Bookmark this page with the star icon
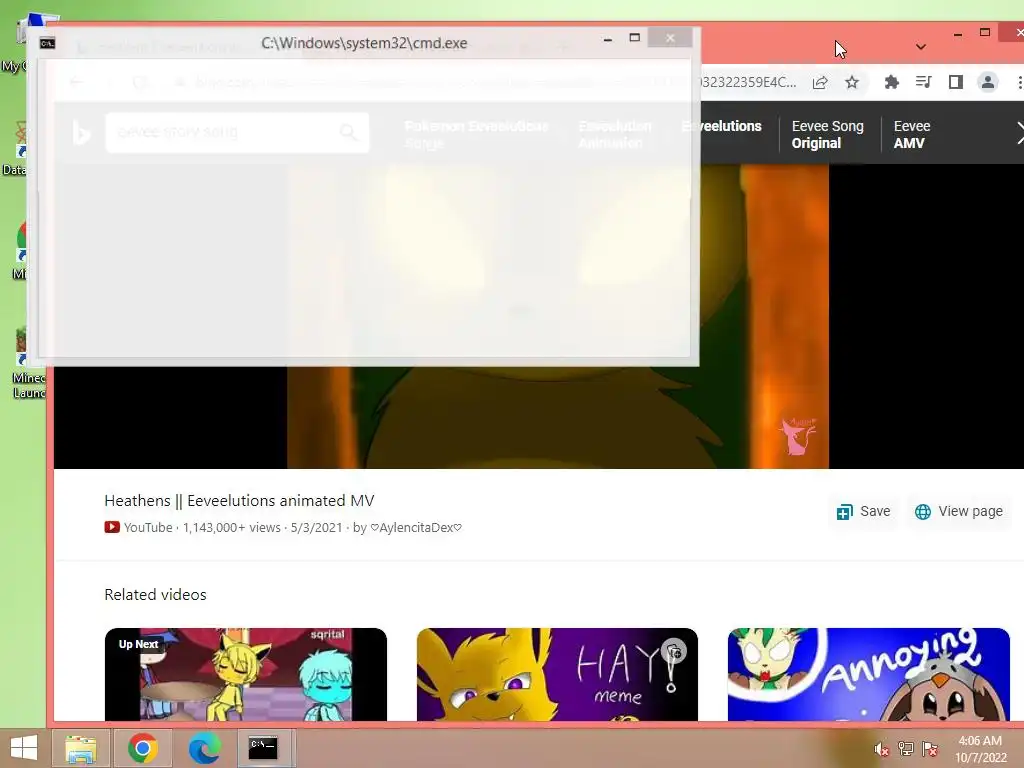1024x768 pixels. (852, 82)
